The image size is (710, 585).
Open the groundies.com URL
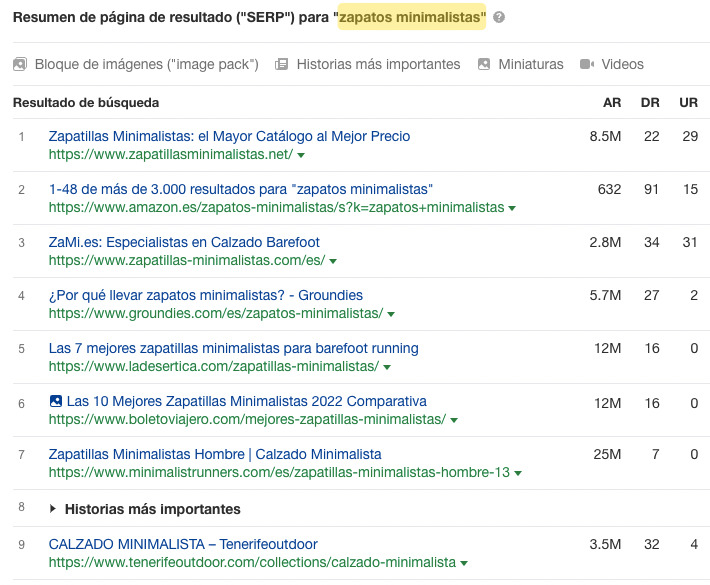pos(216,313)
